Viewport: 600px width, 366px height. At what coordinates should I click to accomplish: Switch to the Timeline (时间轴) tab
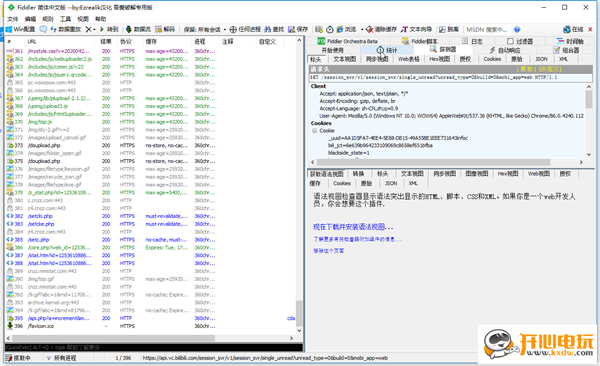(x=570, y=41)
